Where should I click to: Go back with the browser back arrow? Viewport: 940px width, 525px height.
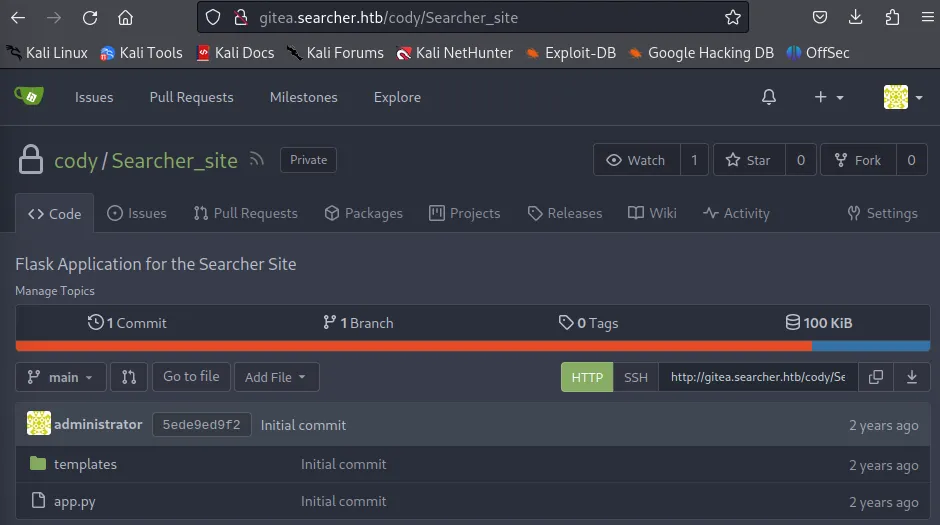point(18,18)
